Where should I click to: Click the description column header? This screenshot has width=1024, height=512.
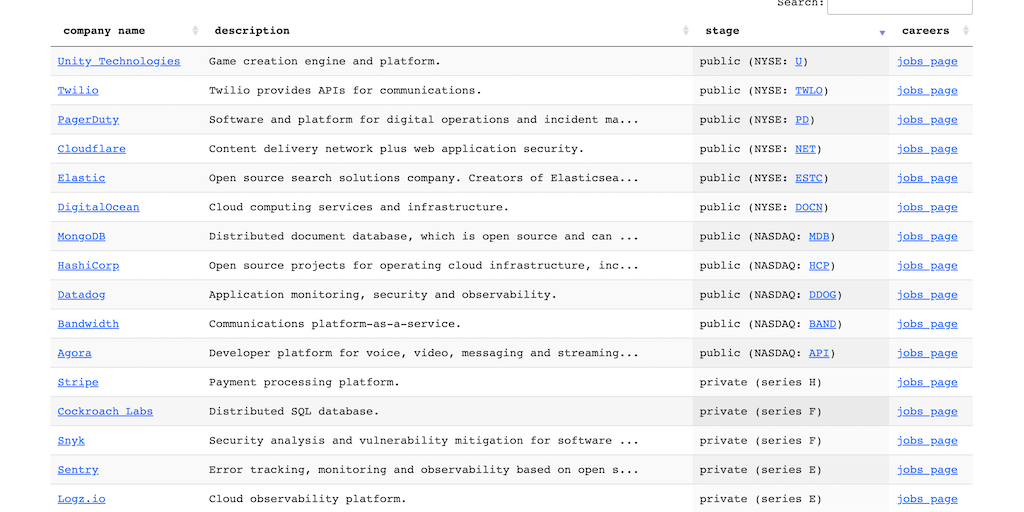coord(252,31)
